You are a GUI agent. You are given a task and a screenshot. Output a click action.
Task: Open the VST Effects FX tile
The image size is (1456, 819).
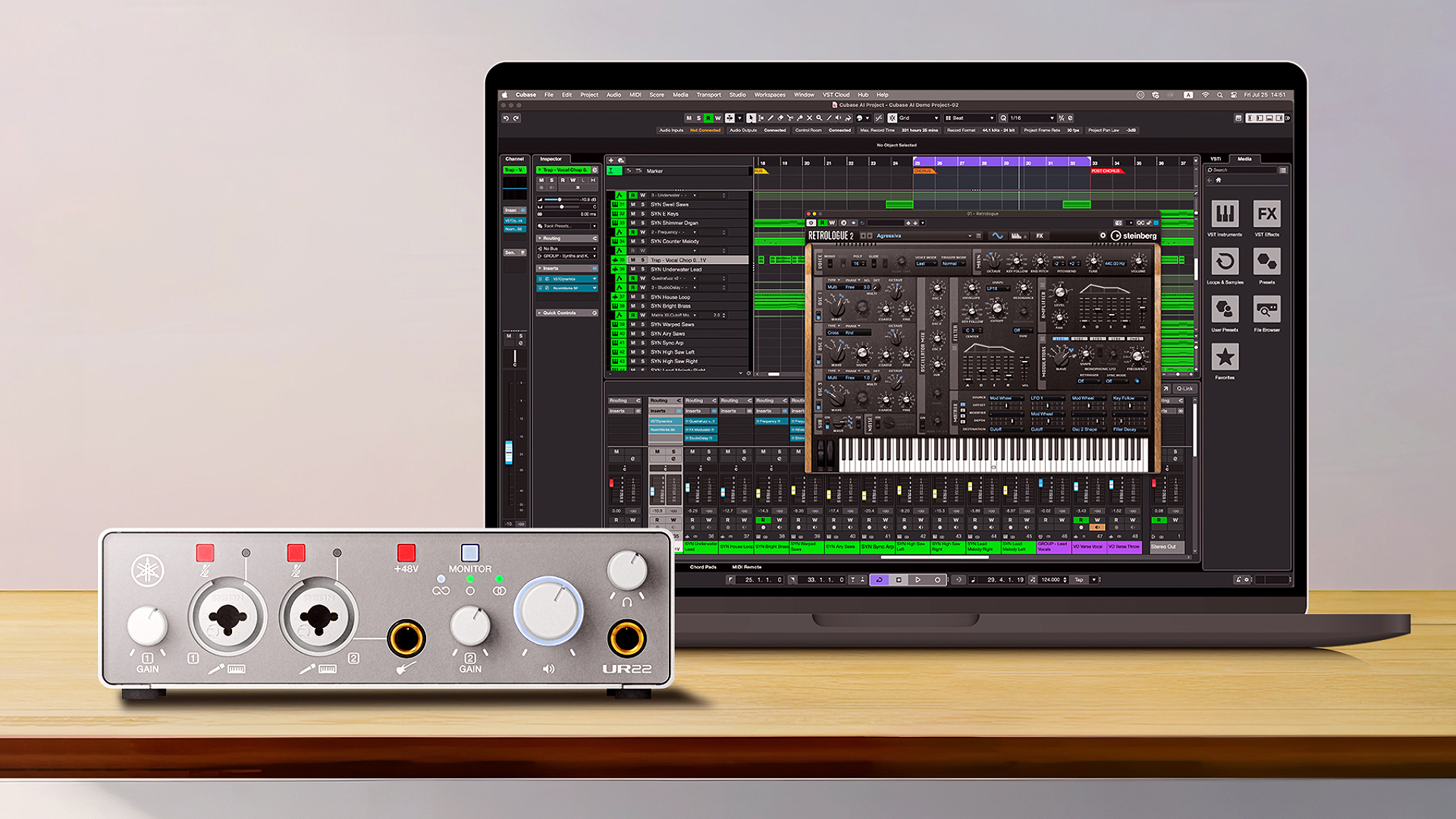point(1266,215)
